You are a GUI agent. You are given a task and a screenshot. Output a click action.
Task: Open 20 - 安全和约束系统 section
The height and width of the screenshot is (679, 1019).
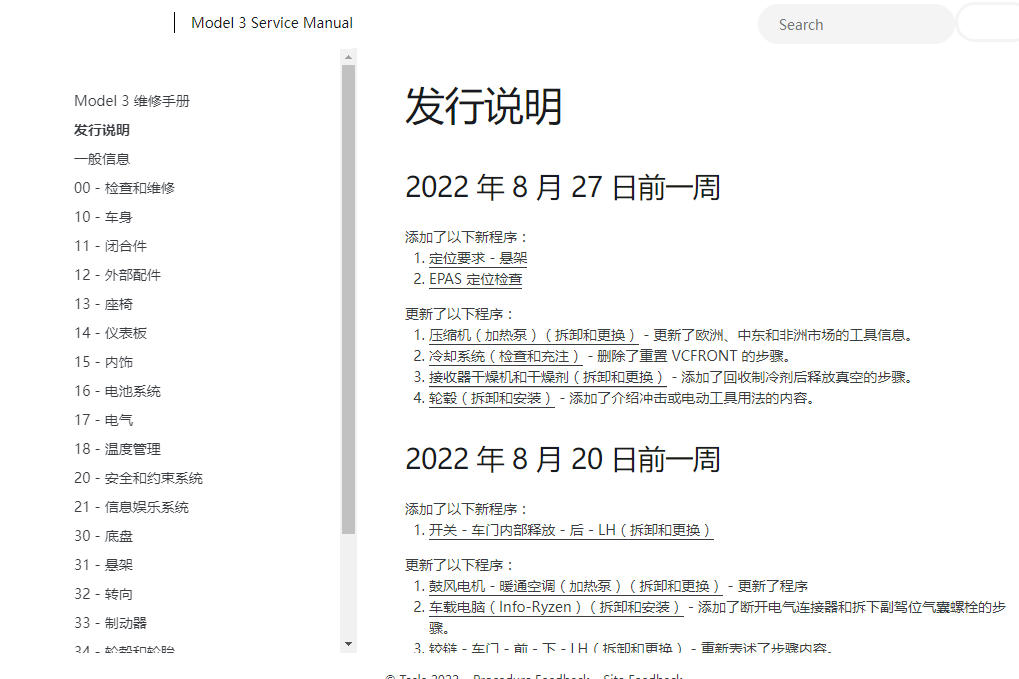(138, 478)
